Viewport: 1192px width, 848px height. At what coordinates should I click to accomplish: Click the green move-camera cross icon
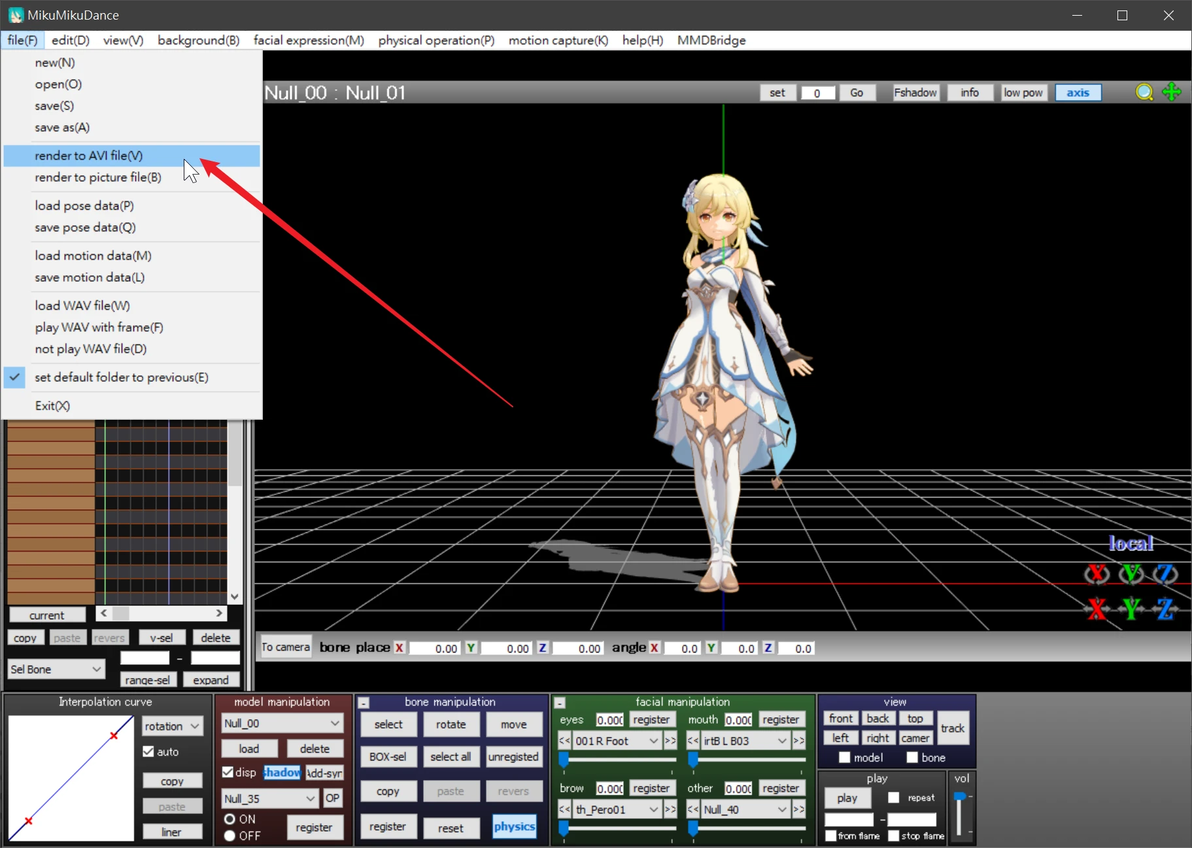[x=1172, y=92]
